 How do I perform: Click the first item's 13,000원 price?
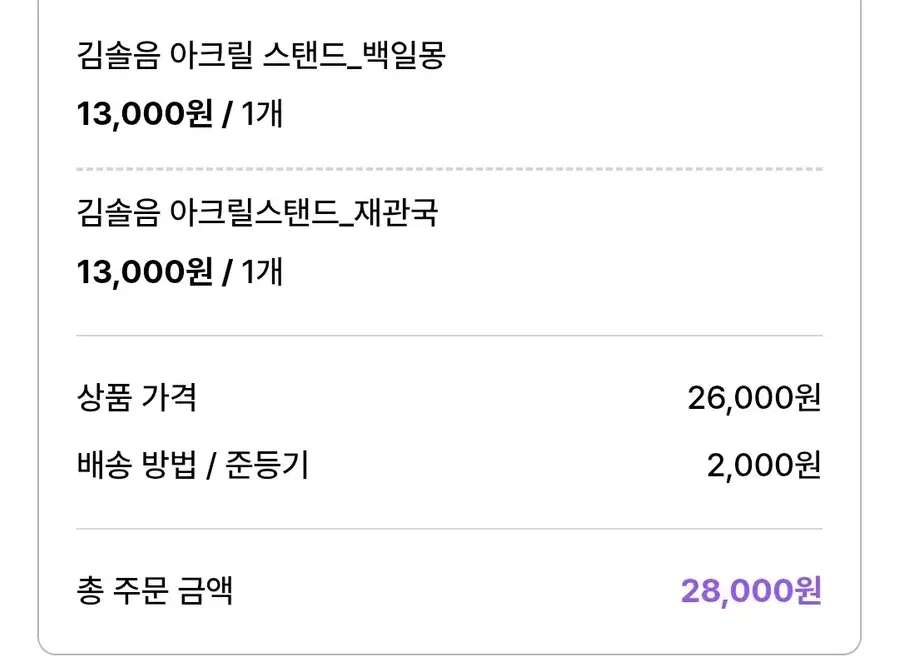pos(145,114)
